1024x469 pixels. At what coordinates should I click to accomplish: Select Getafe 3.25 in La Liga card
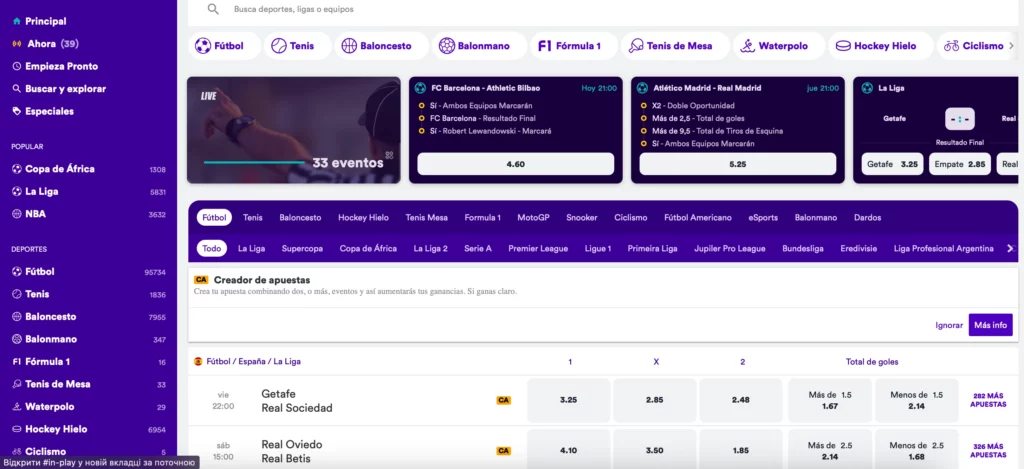[891, 164]
